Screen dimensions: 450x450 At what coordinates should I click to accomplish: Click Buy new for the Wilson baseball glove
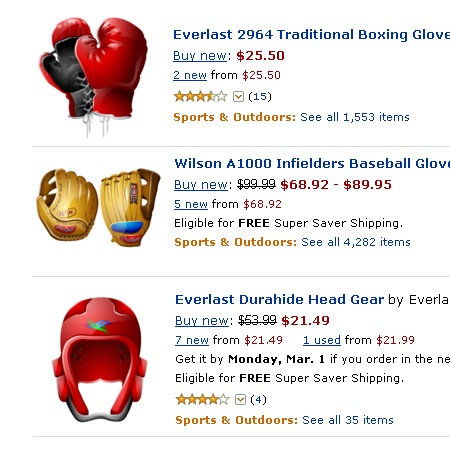point(201,184)
